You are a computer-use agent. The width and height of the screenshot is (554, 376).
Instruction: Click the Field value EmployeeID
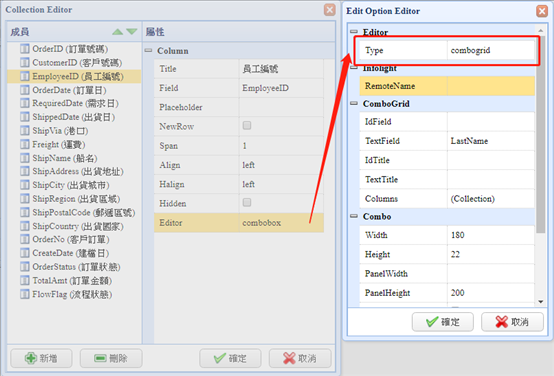(281, 88)
